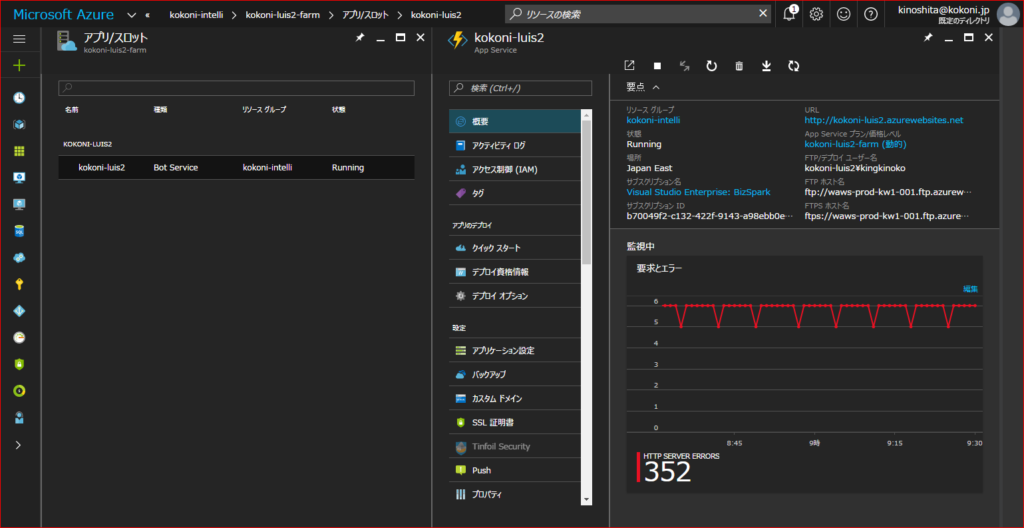Open アクティビティ ログ menu item
The height and width of the screenshot is (528, 1024).
coord(515,146)
